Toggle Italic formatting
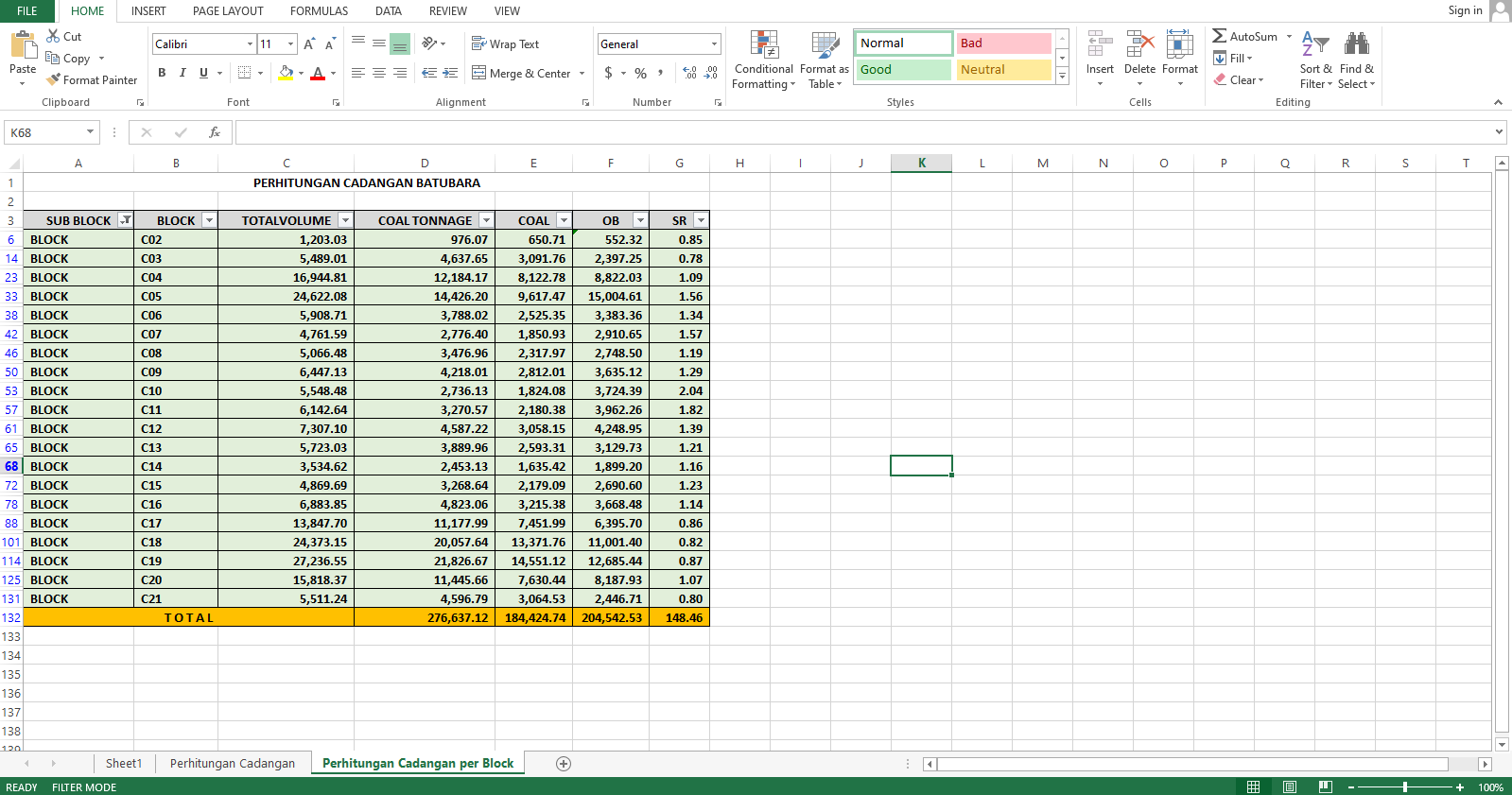1512x795 pixels. point(182,73)
